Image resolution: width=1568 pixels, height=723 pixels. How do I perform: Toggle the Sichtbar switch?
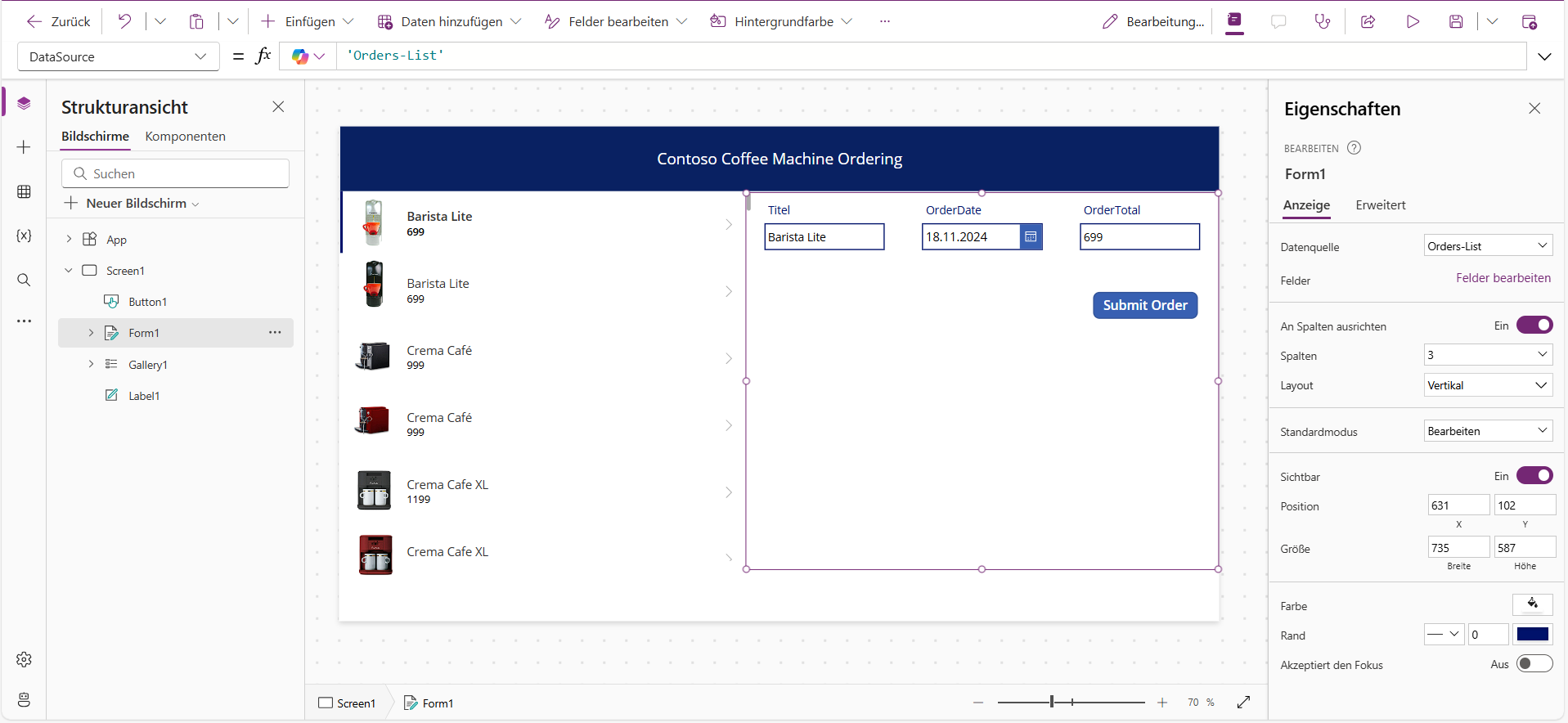click(1534, 475)
